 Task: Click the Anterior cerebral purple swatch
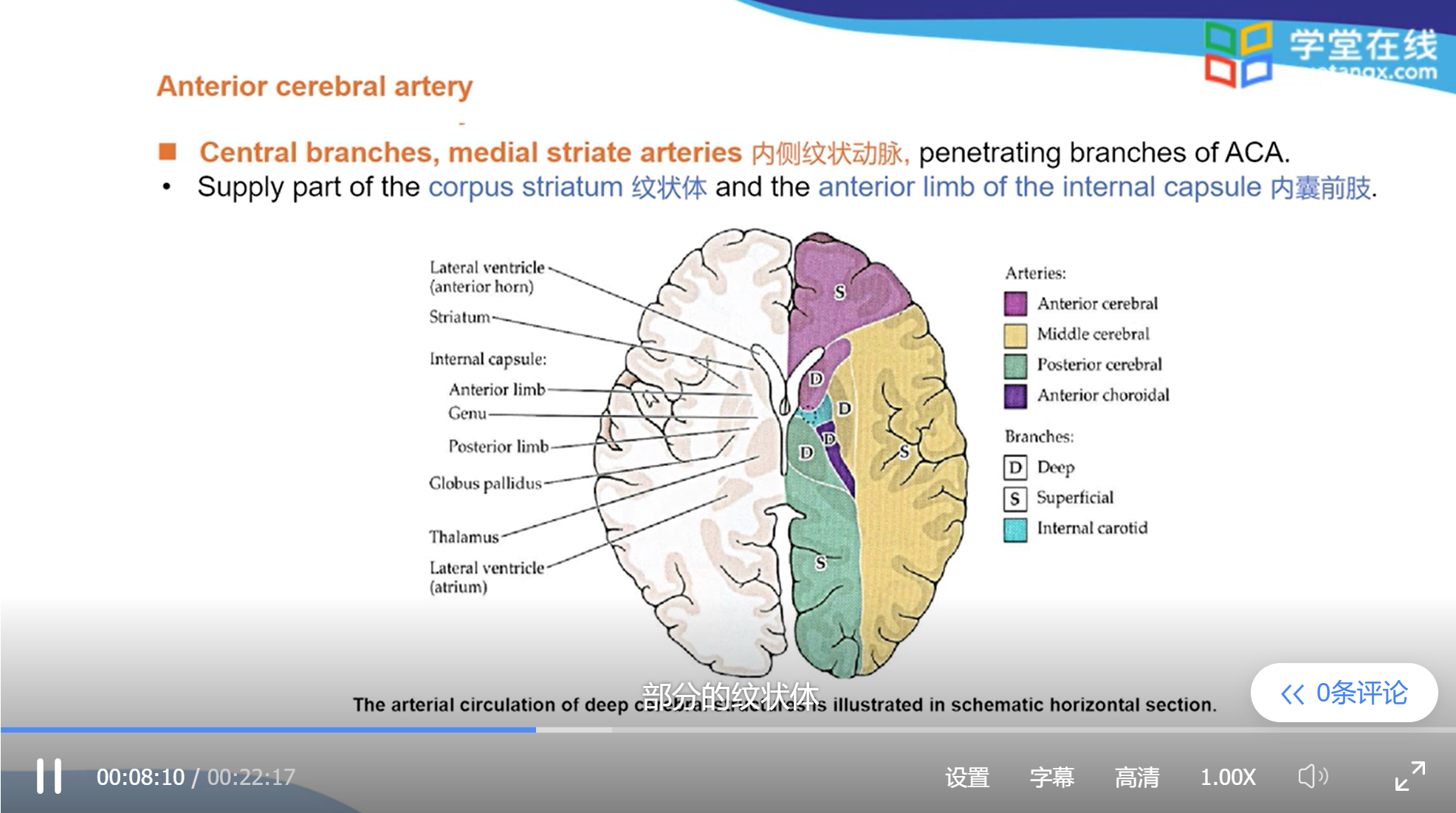(x=1015, y=303)
